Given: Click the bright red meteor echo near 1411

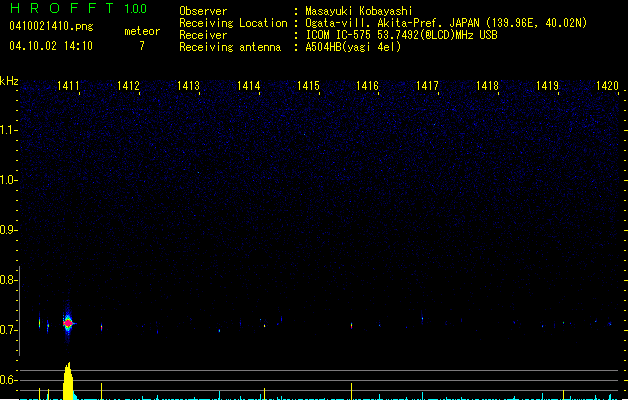Looking at the screenshot, I should [x=68, y=323].
